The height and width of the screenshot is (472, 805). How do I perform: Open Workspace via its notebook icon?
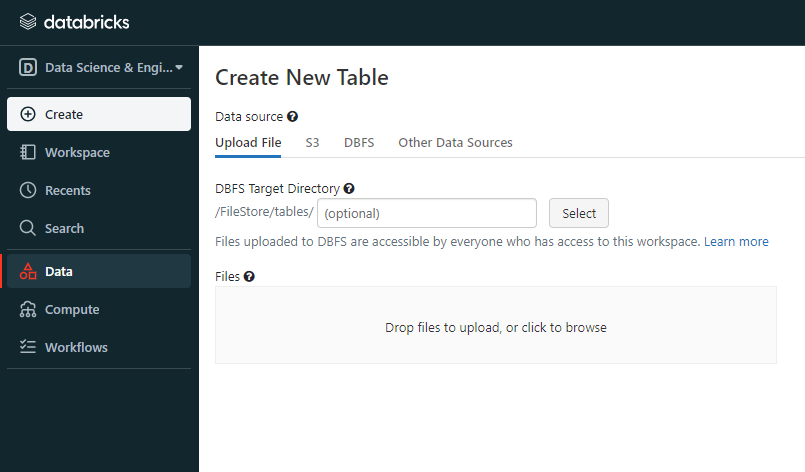point(28,152)
